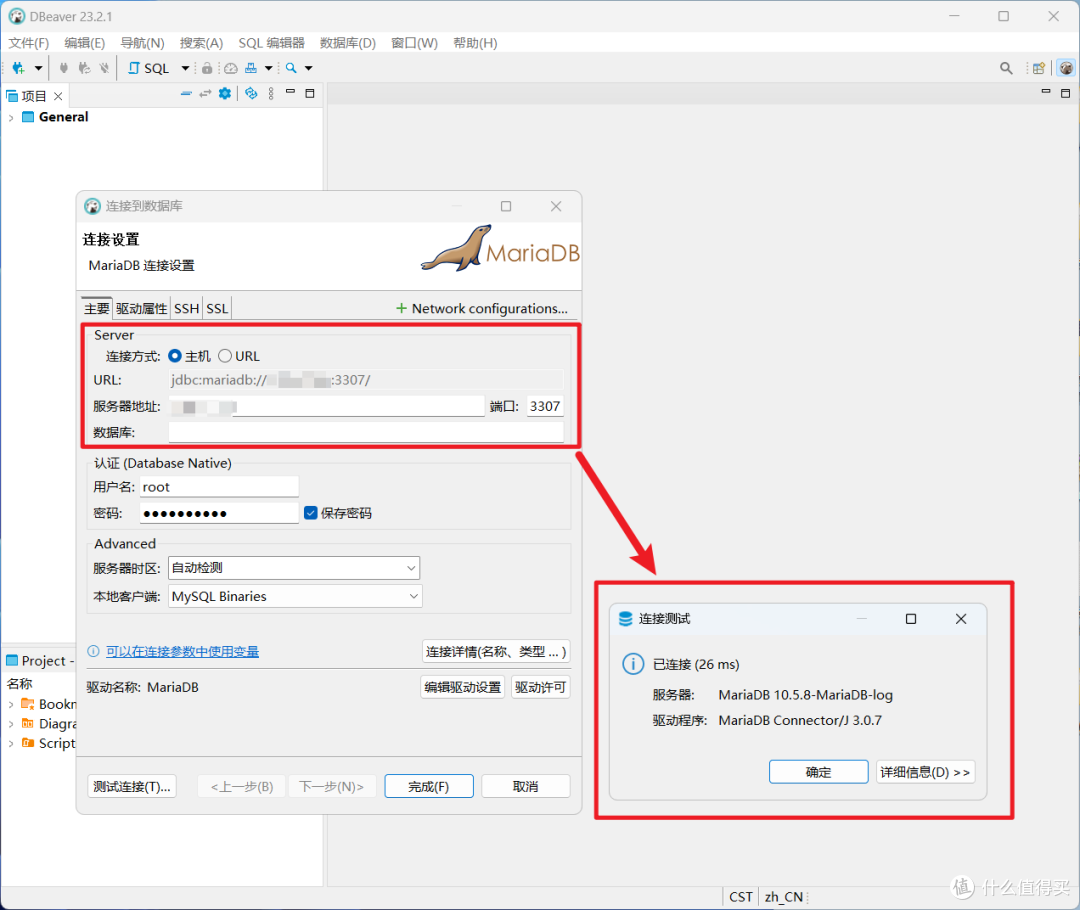Image resolution: width=1080 pixels, height=910 pixels.
Task: Open the 数据库(D) menu
Action: [x=347, y=43]
